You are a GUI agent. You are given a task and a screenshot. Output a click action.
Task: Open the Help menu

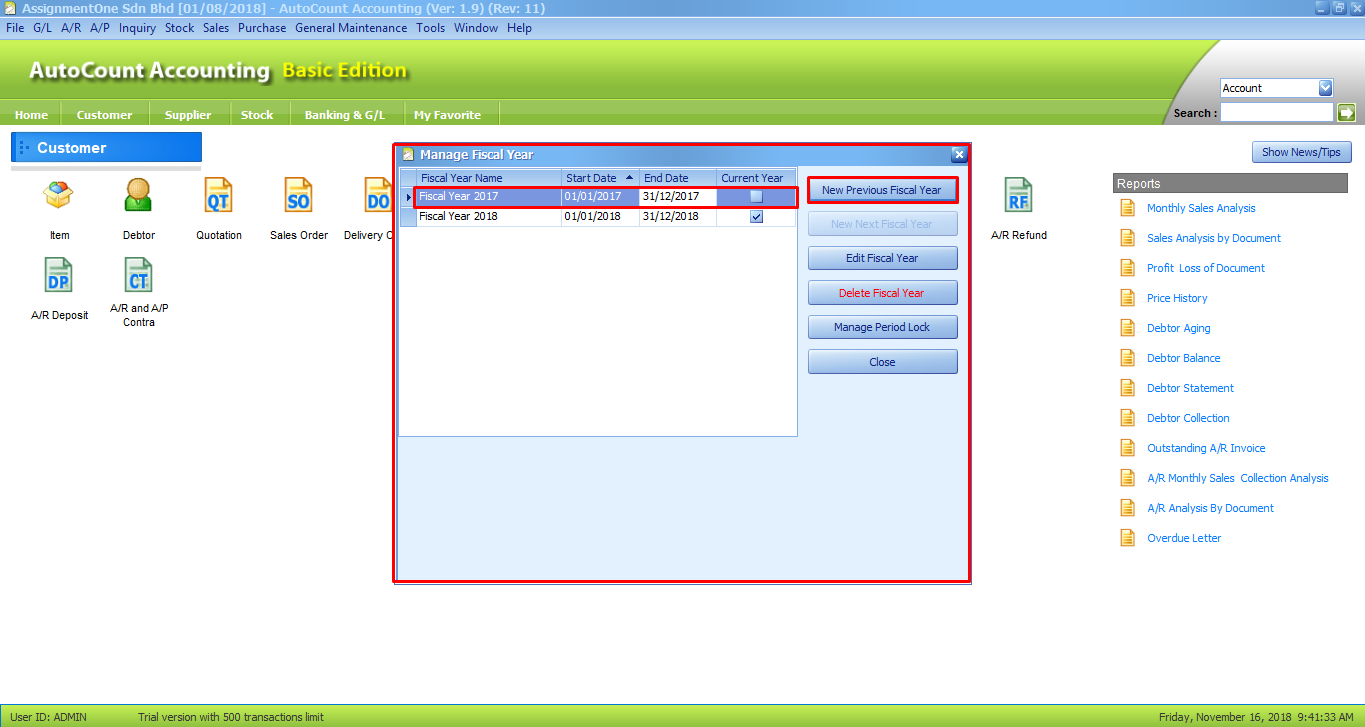(x=519, y=28)
